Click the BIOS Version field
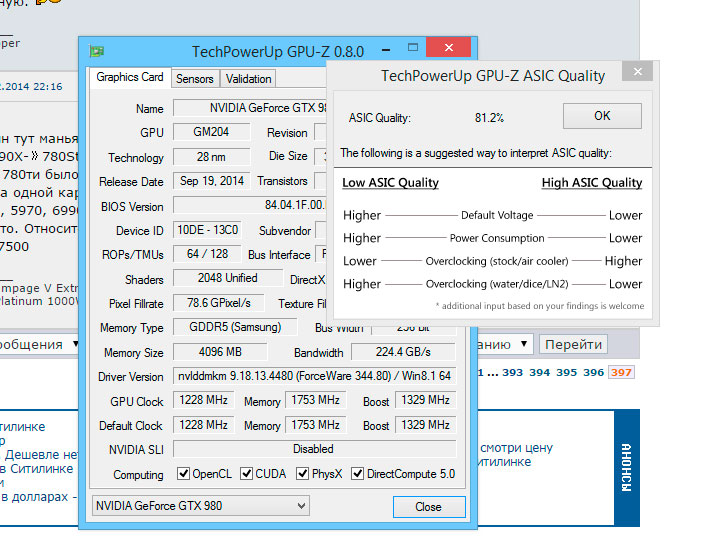717x547 pixels. (250, 205)
